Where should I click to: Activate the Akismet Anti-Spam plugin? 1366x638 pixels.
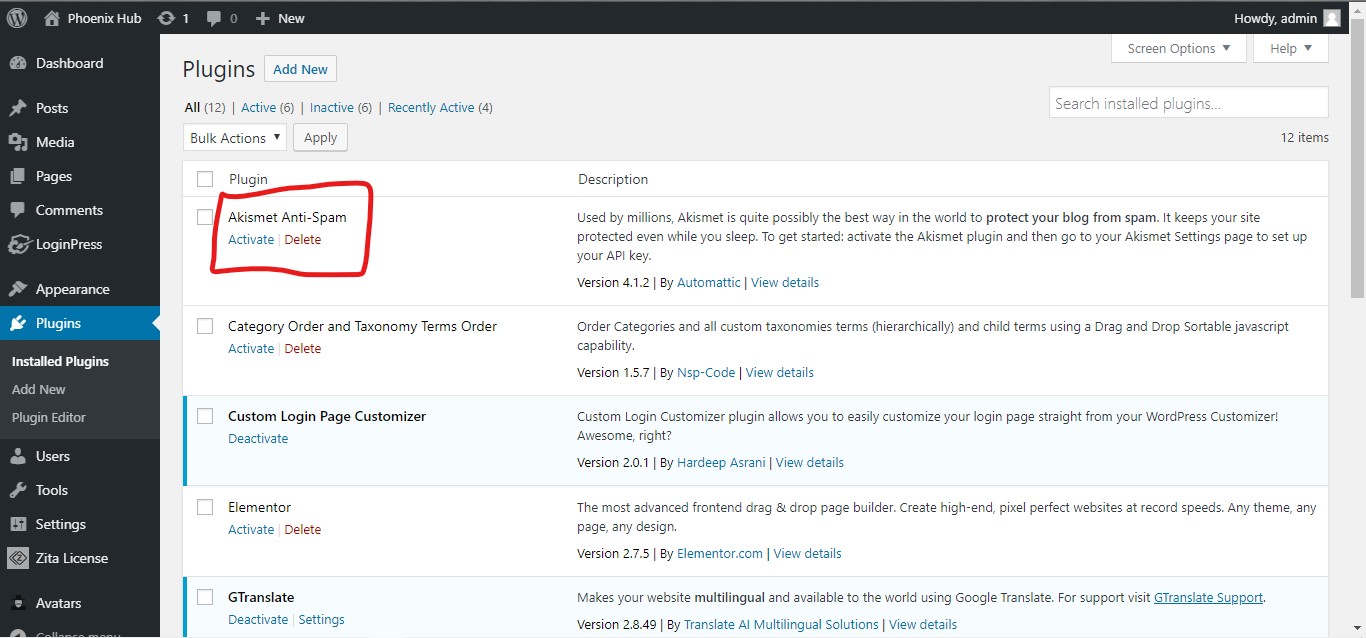point(251,239)
